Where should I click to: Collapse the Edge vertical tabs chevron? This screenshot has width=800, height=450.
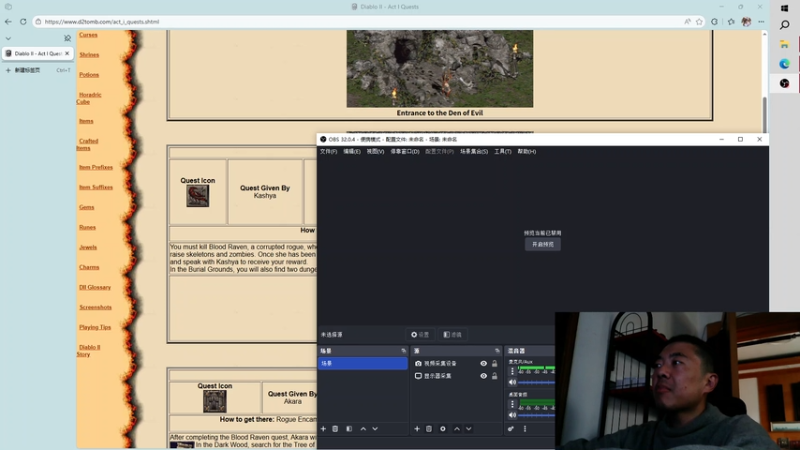(8, 39)
